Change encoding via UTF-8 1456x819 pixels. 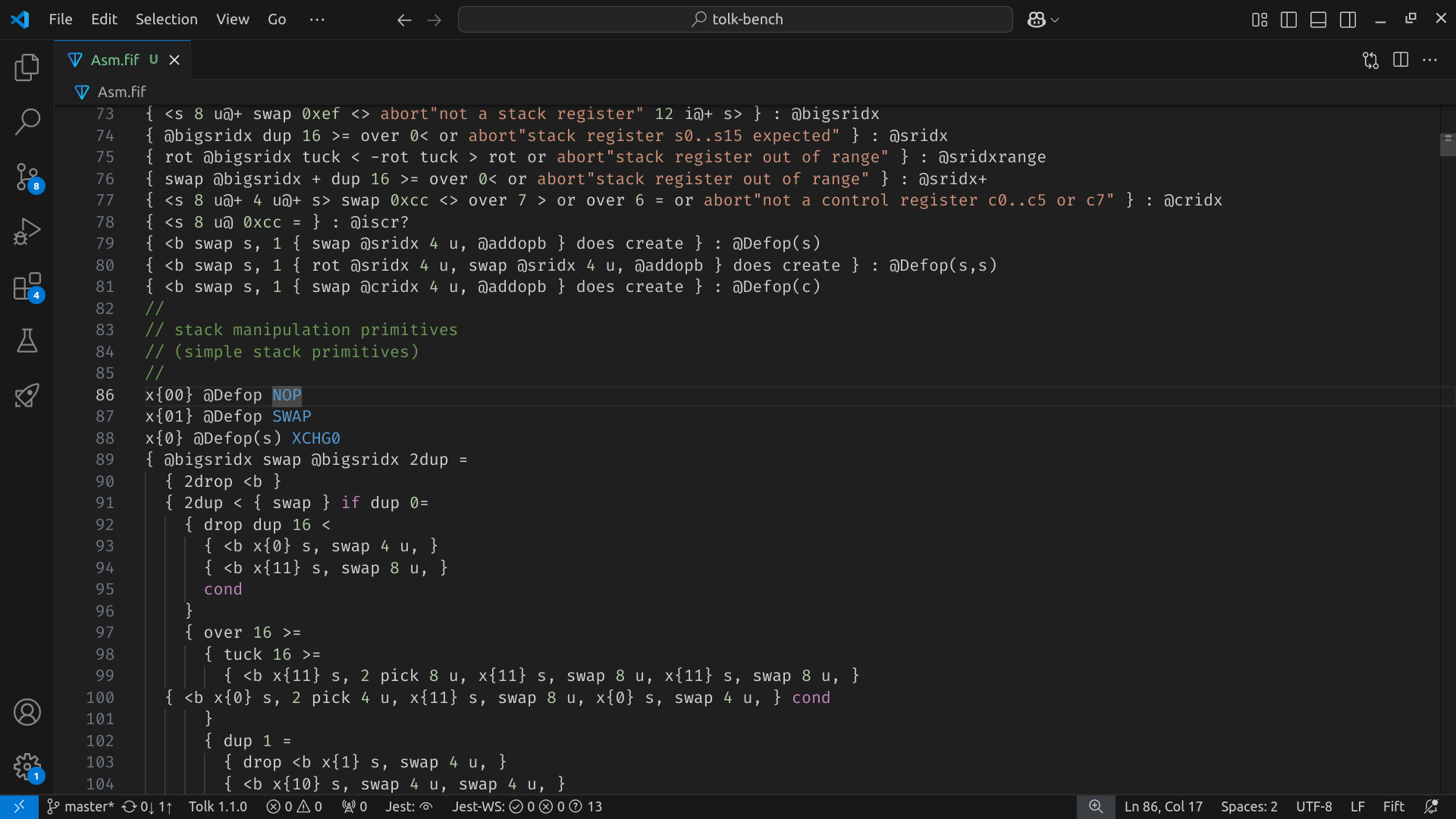click(1313, 807)
